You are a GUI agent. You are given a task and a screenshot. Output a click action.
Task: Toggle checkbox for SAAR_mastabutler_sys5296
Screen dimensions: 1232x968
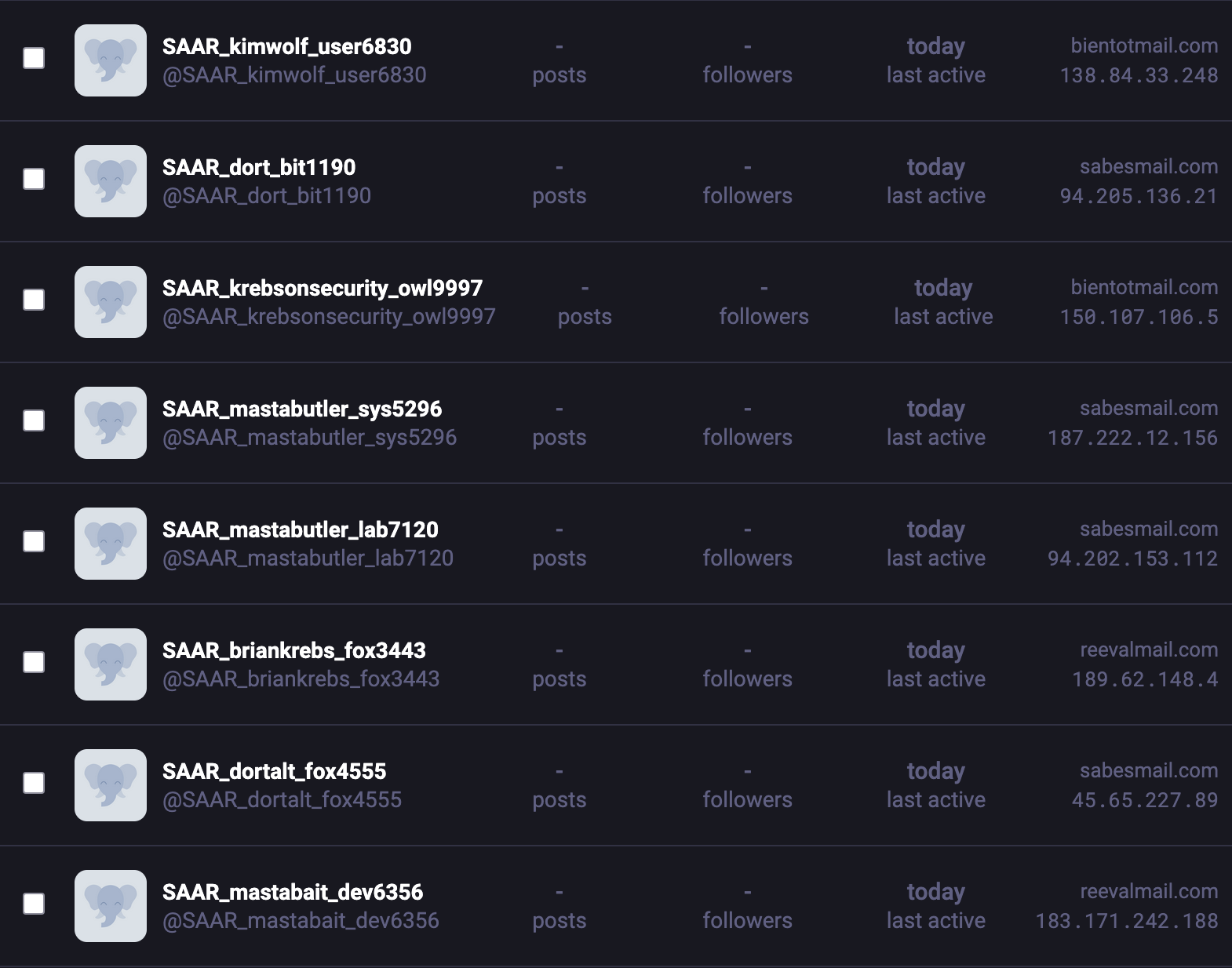tap(34, 420)
